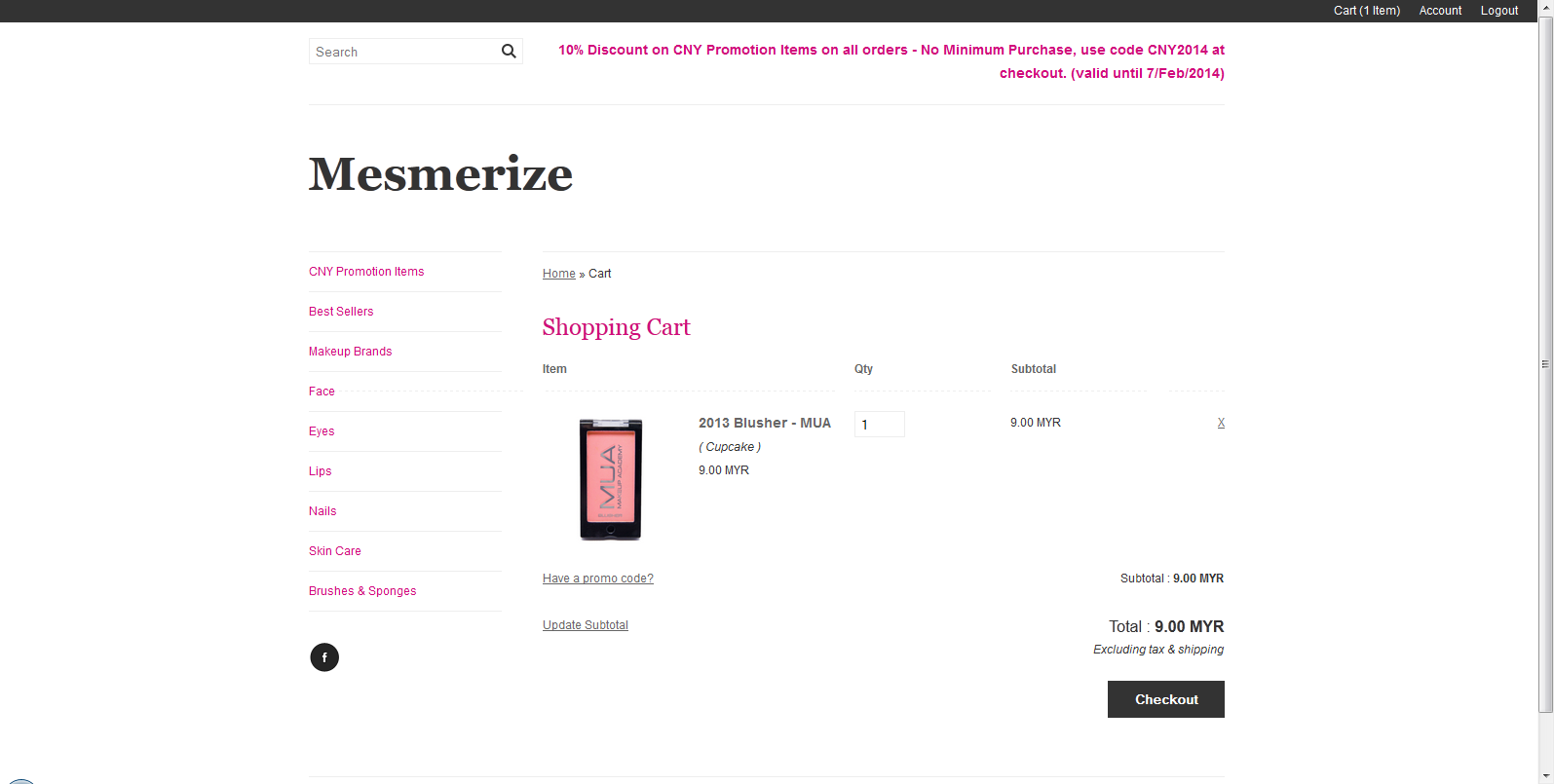Open the Account menu link
The width and height of the screenshot is (1554, 784).
1440,11
